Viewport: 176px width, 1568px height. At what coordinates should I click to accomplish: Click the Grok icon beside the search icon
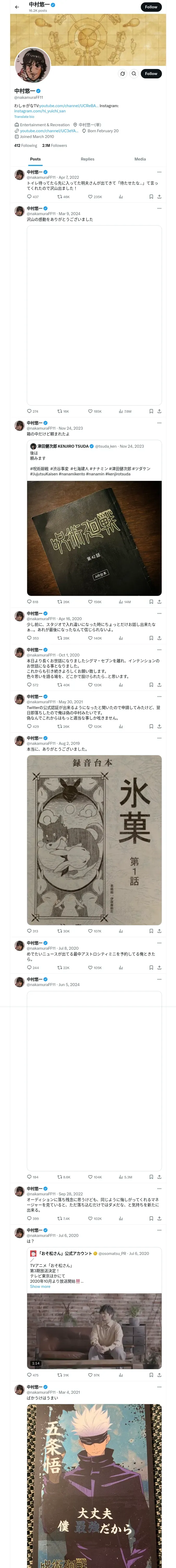click(123, 74)
